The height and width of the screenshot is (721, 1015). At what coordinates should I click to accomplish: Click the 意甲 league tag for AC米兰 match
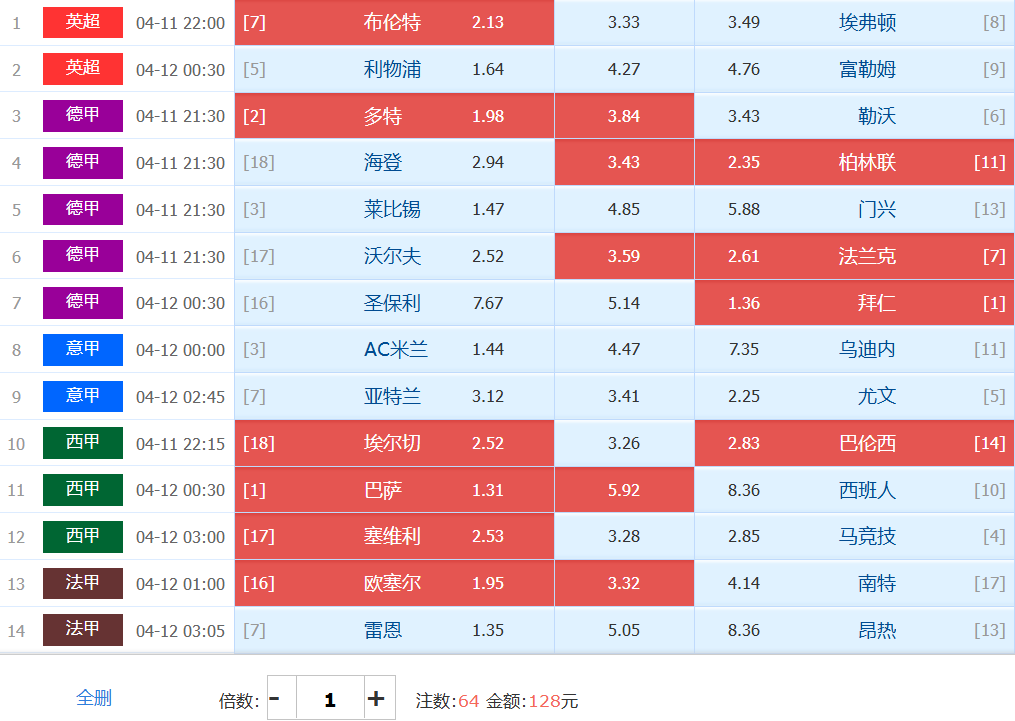pyautogui.click(x=83, y=349)
